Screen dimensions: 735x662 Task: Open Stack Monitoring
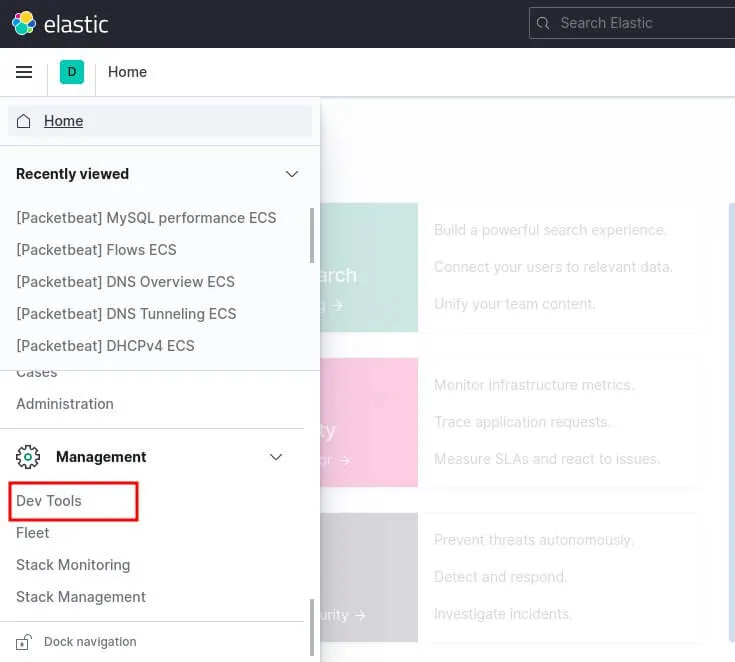pyautogui.click(x=73, y=564)
